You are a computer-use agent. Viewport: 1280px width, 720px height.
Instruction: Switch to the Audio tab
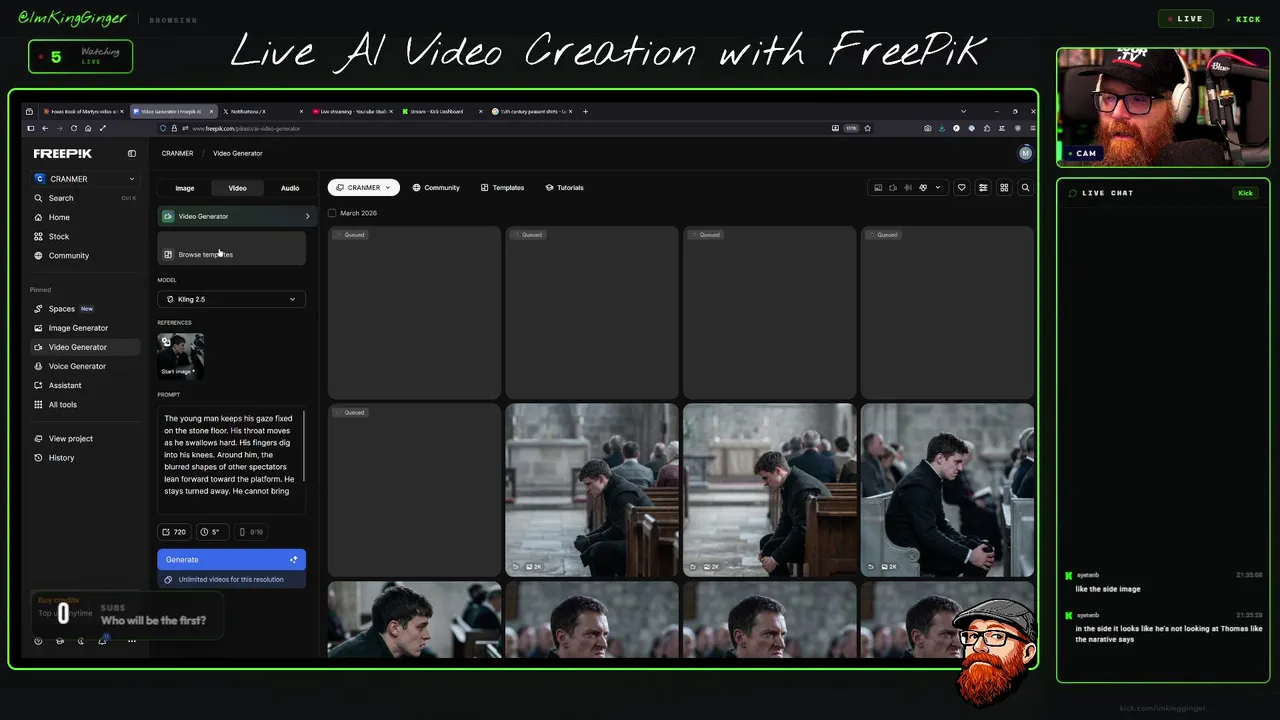pyautogui.click(x=290, y=188)
